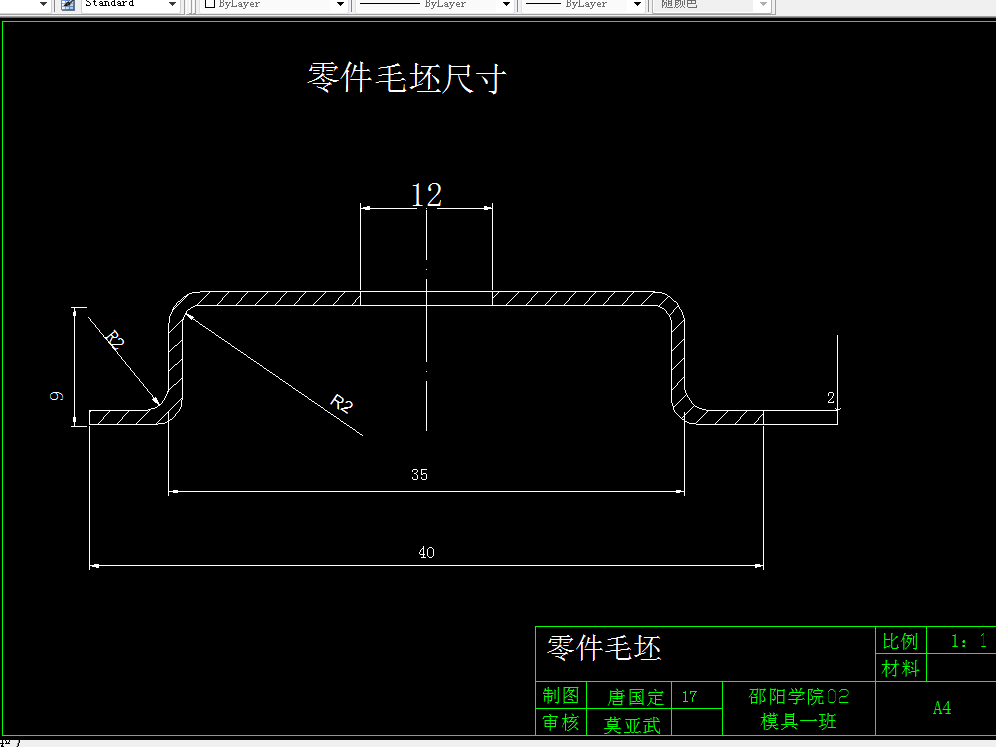Select the dimension labeled 12
Screen dimensions: 996x747
pyautogui.click(x=426, y=196)
